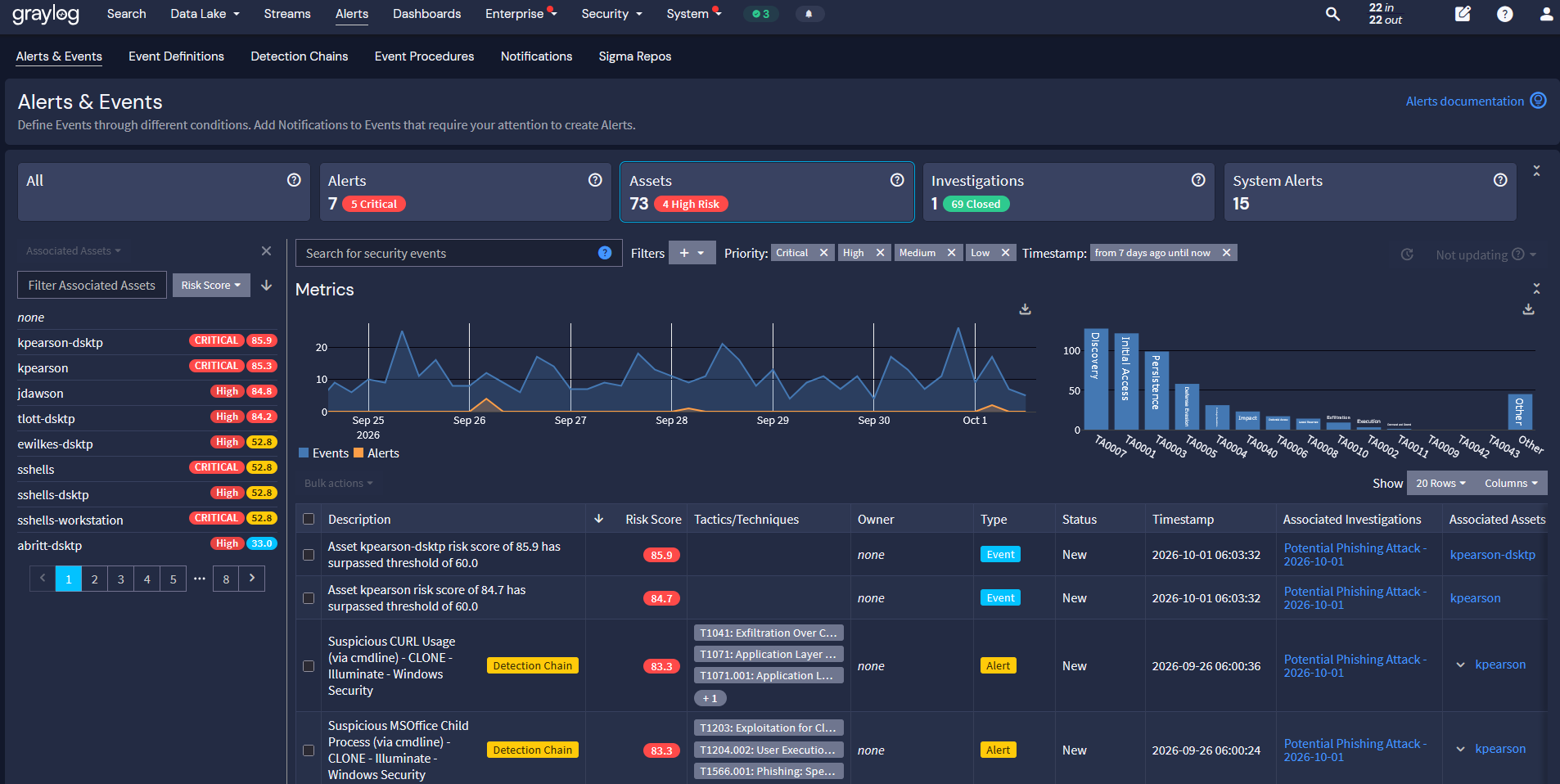Go to next asset page arrow
This screenshot has width=1560, height=784.
(x=252, y=578)
